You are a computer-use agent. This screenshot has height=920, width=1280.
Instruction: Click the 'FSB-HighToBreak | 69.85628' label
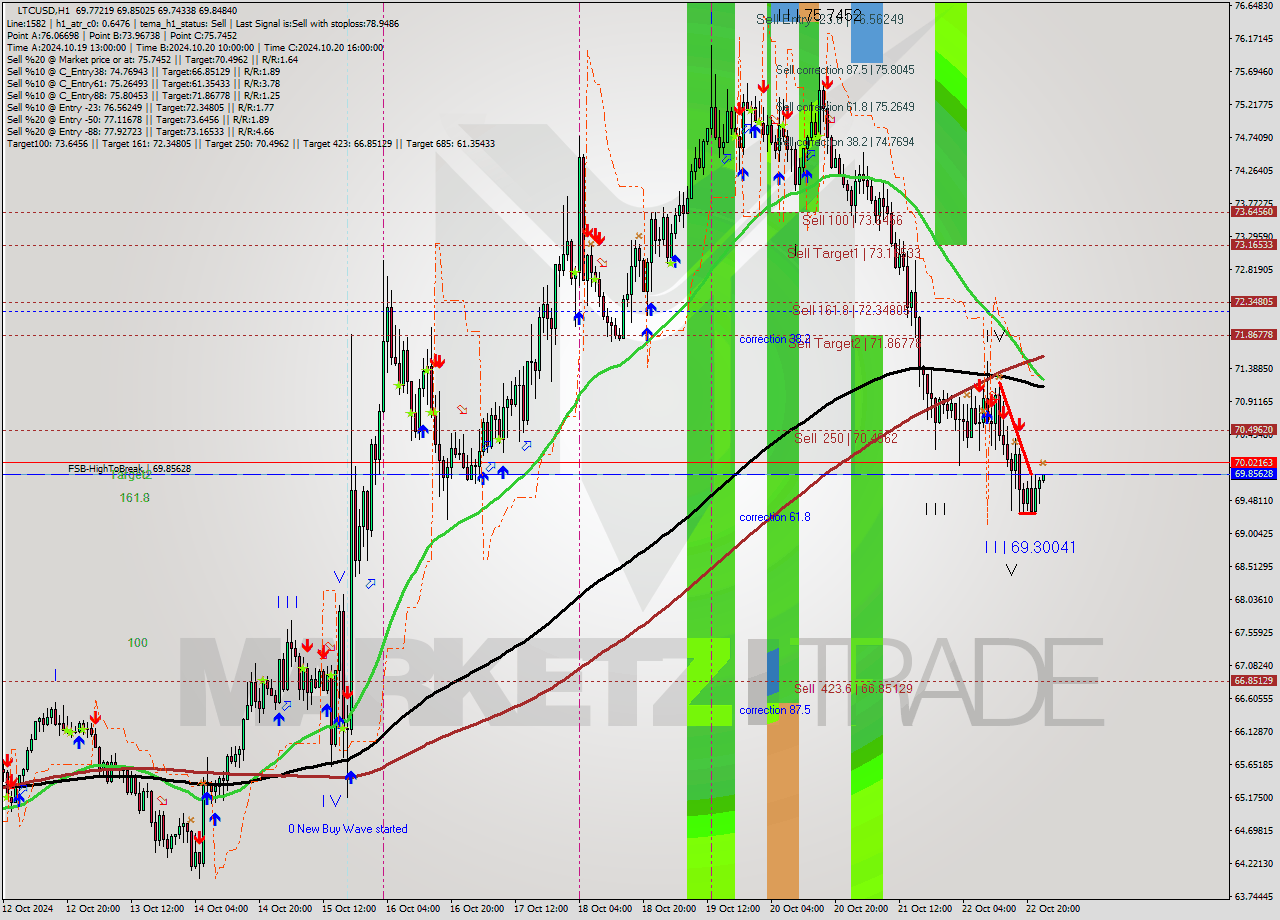point(129,468)
